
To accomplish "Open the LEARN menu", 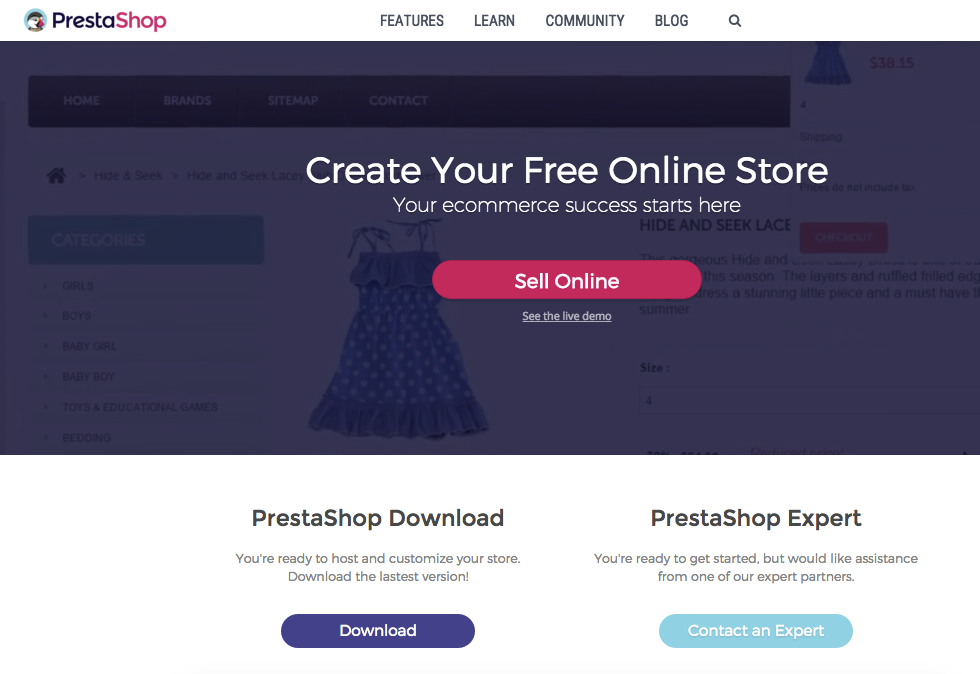I will pyautogui.click(x=494, y=21).
